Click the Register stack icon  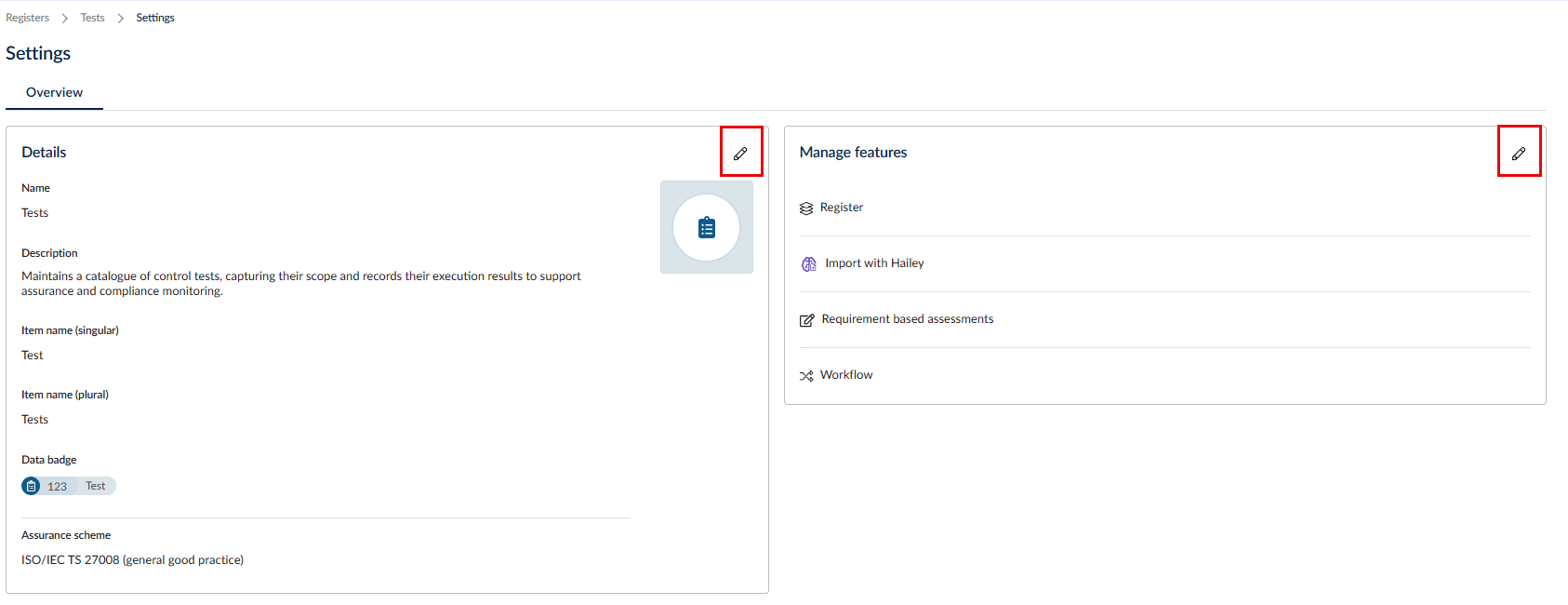(806, 208)
